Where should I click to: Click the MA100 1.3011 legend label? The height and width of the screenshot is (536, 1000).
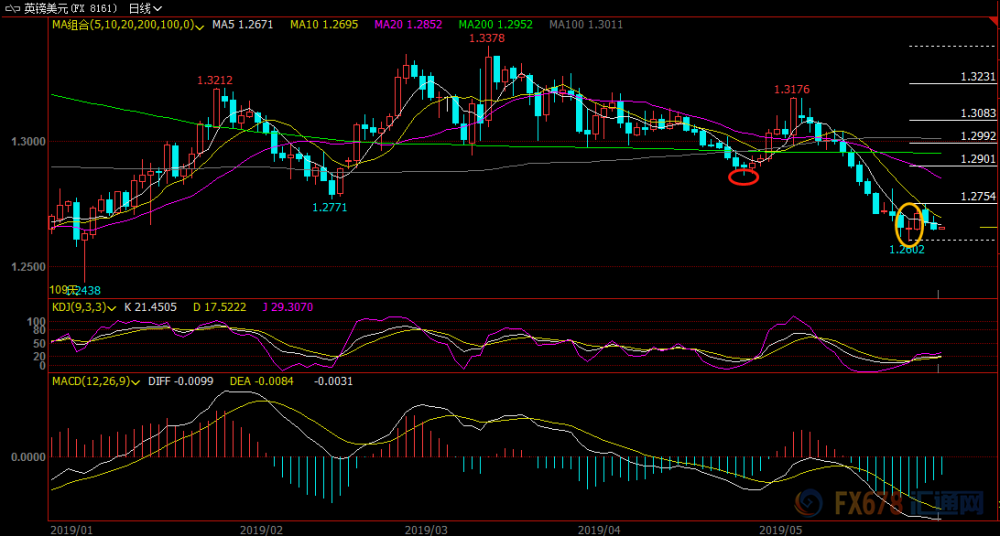click(x=586, y=25)
